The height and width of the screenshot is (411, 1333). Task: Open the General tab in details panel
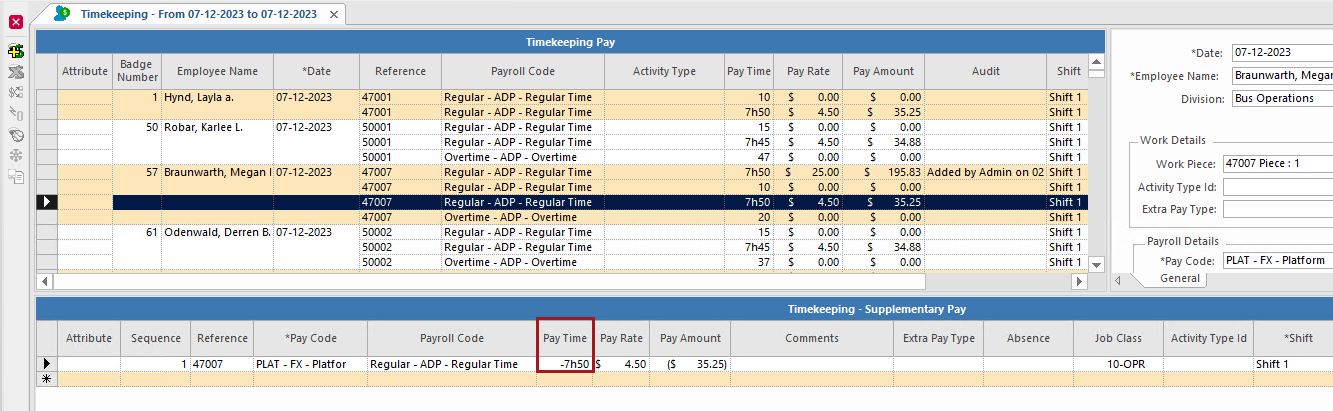[x=1180, y=279]
